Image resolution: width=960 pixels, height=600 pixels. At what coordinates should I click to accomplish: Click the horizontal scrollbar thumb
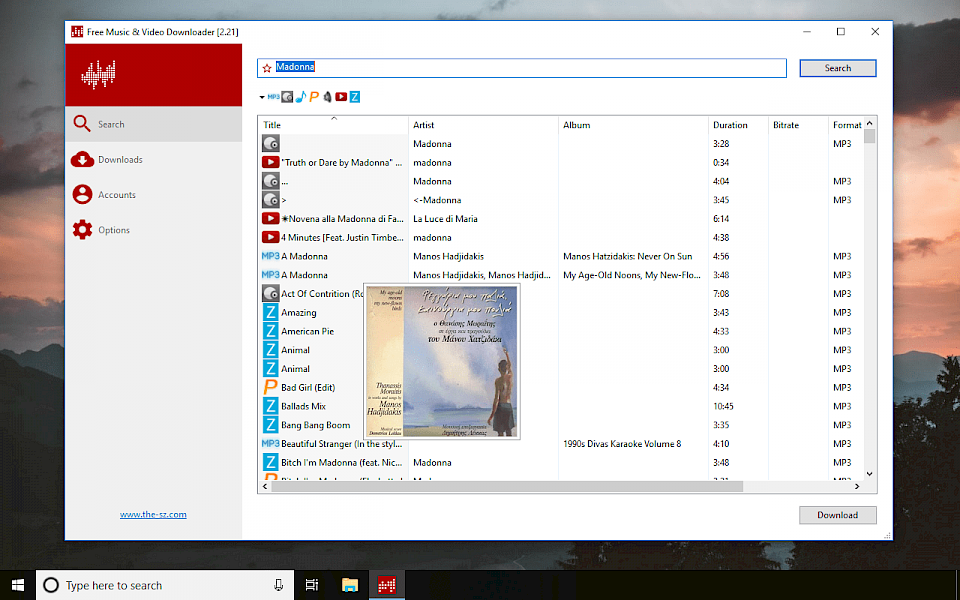507,487
